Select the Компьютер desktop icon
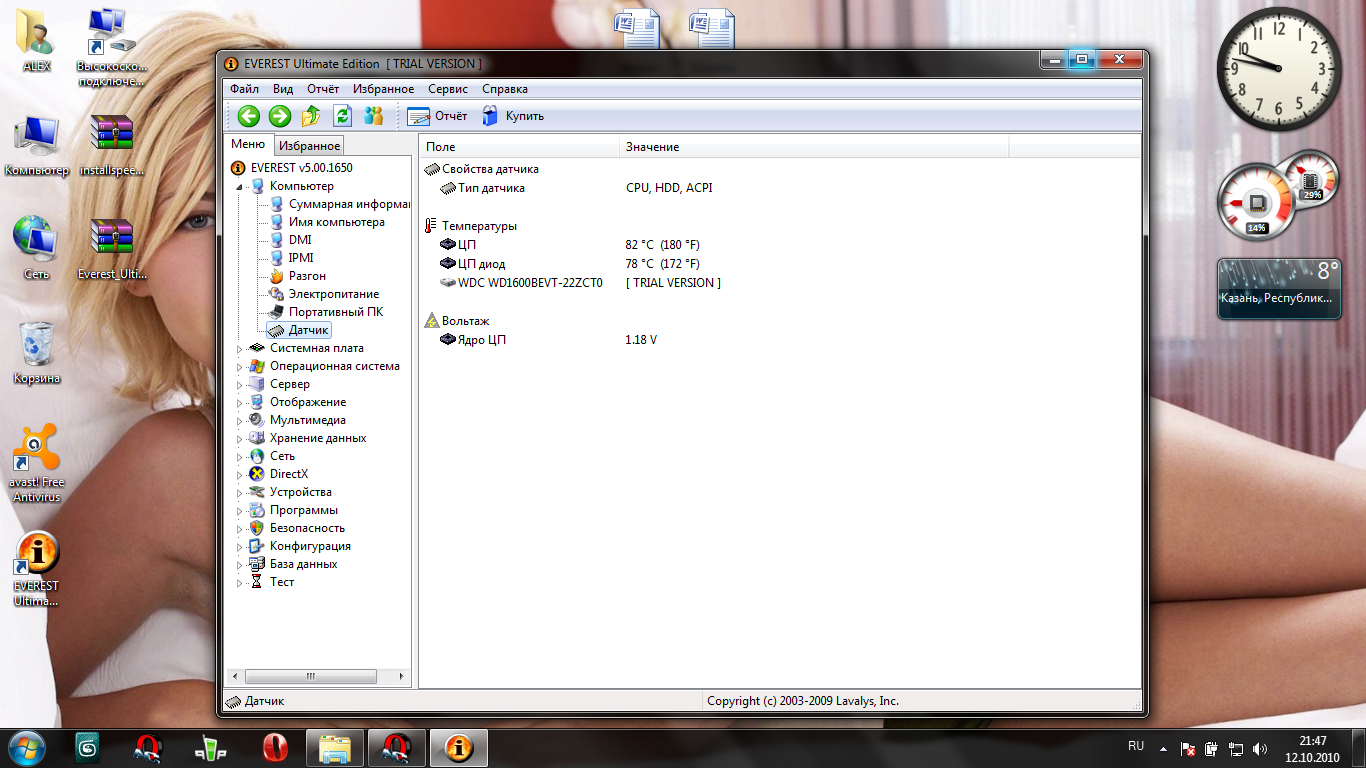 coord(37,146)
